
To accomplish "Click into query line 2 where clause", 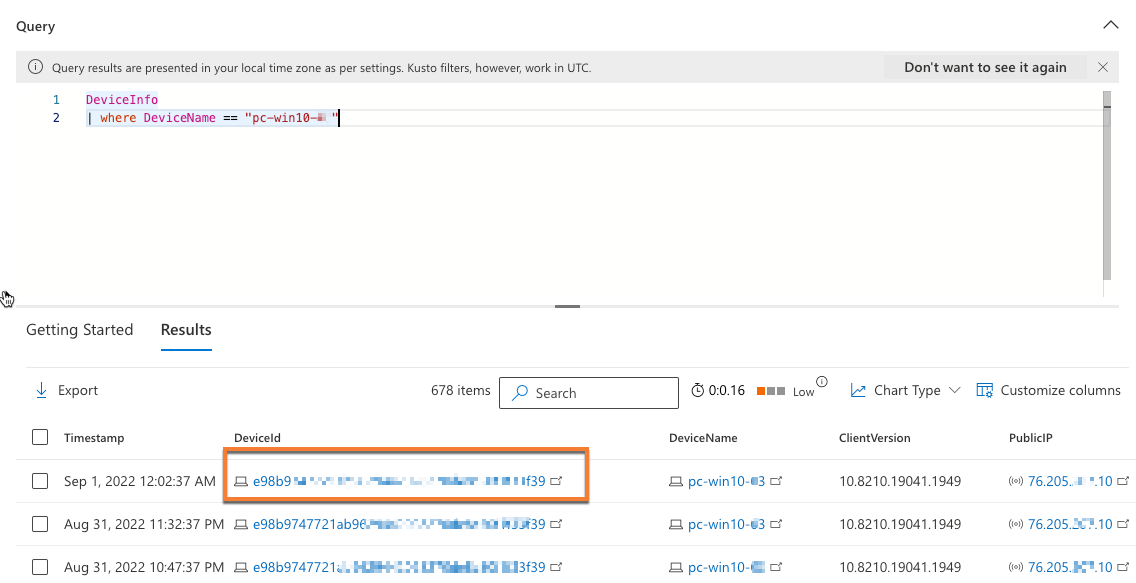I will (212, 117).
